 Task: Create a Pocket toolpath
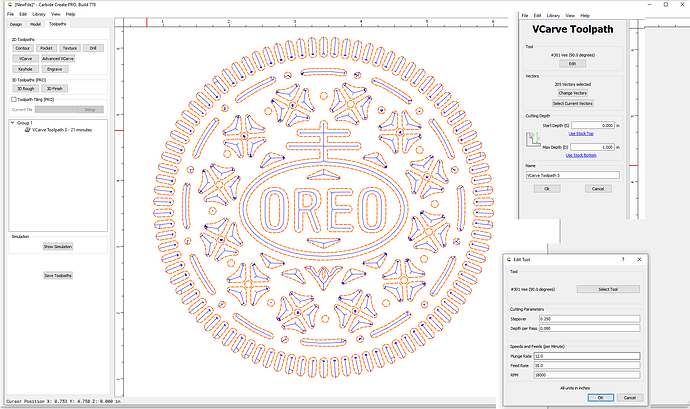coord(46,48)
